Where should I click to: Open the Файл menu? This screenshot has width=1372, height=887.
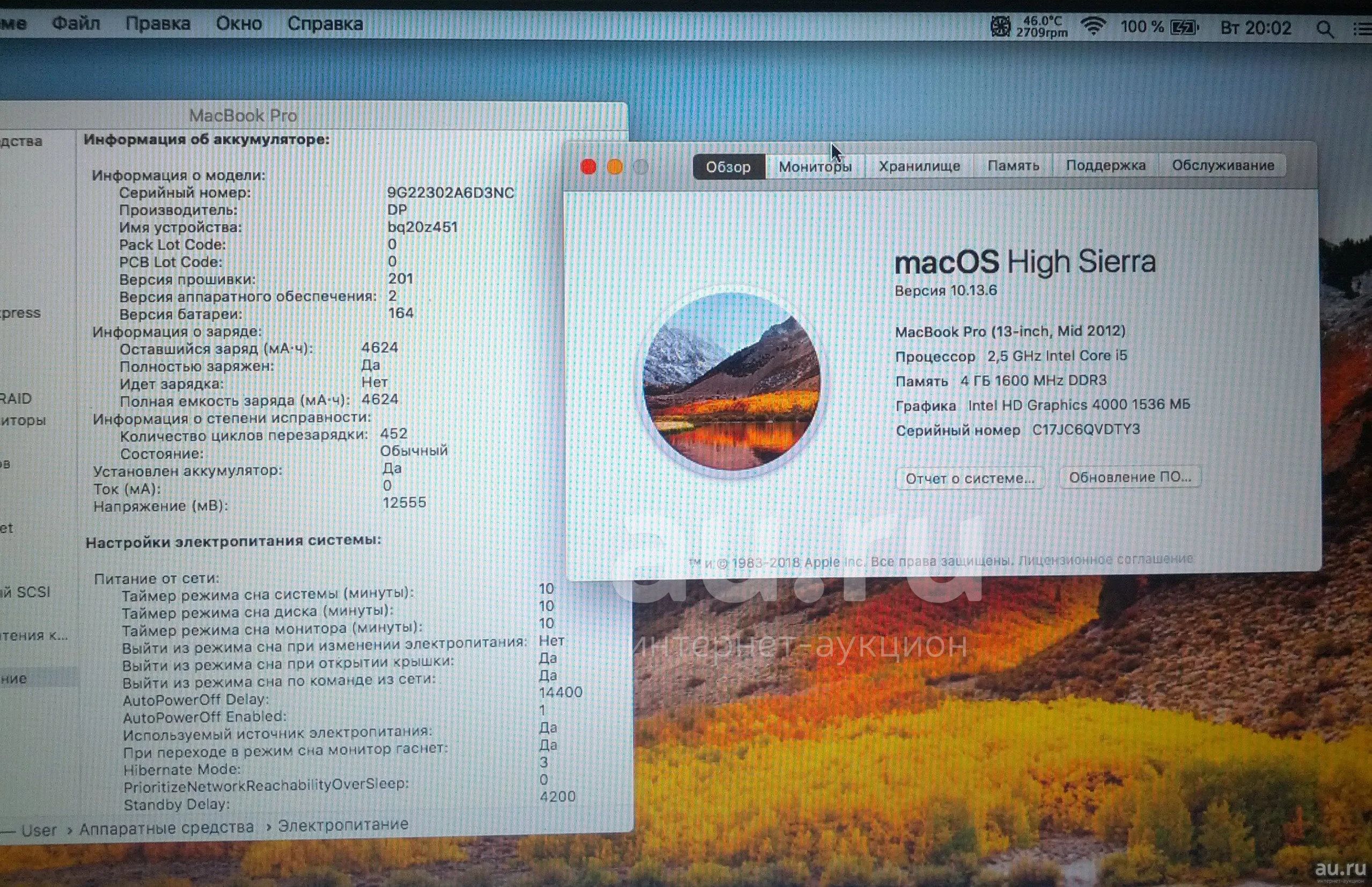tap(76, 24)
